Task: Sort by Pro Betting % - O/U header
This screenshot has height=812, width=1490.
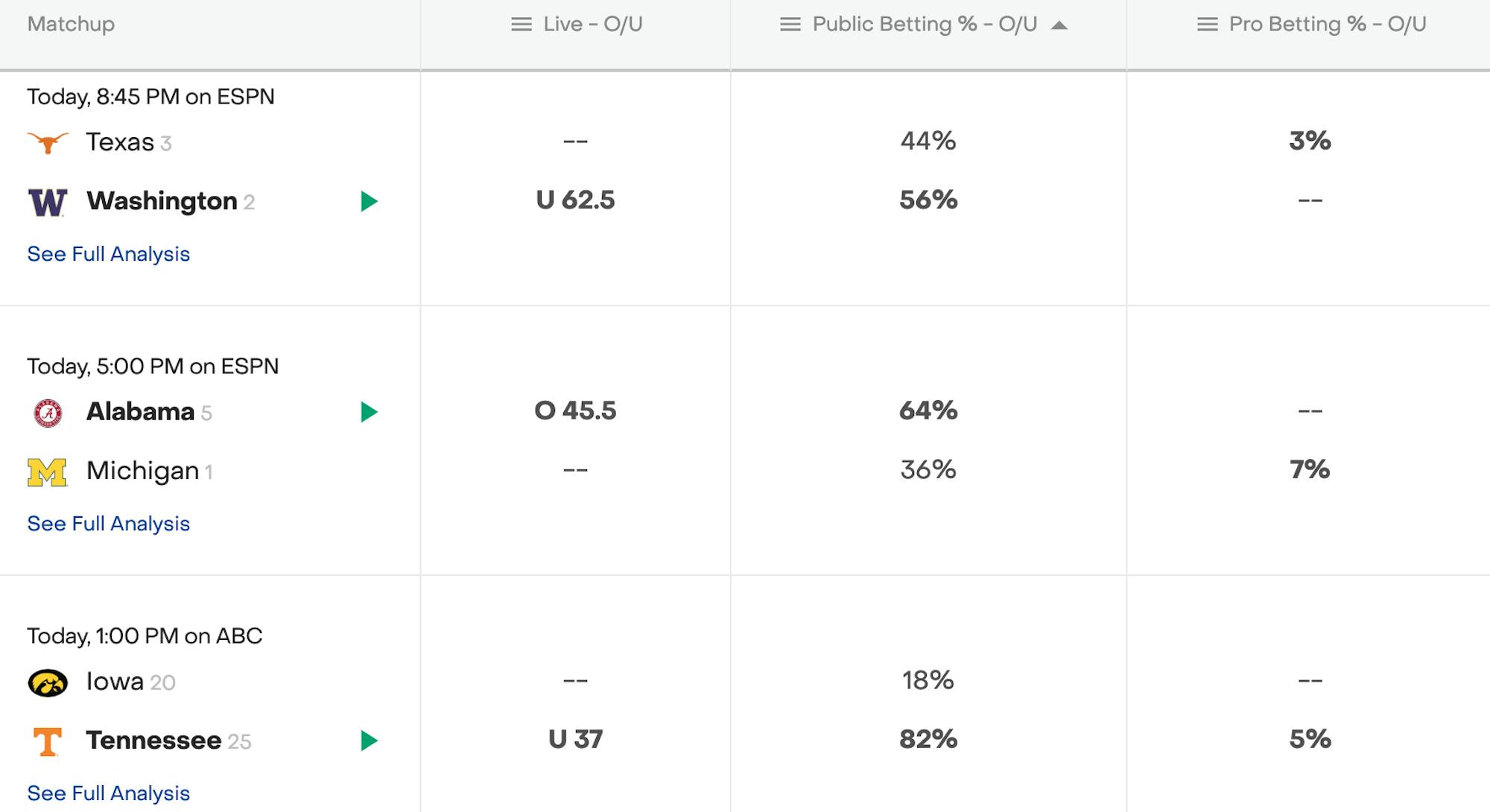Action: pyautogui.click(x=1328, y=25)
